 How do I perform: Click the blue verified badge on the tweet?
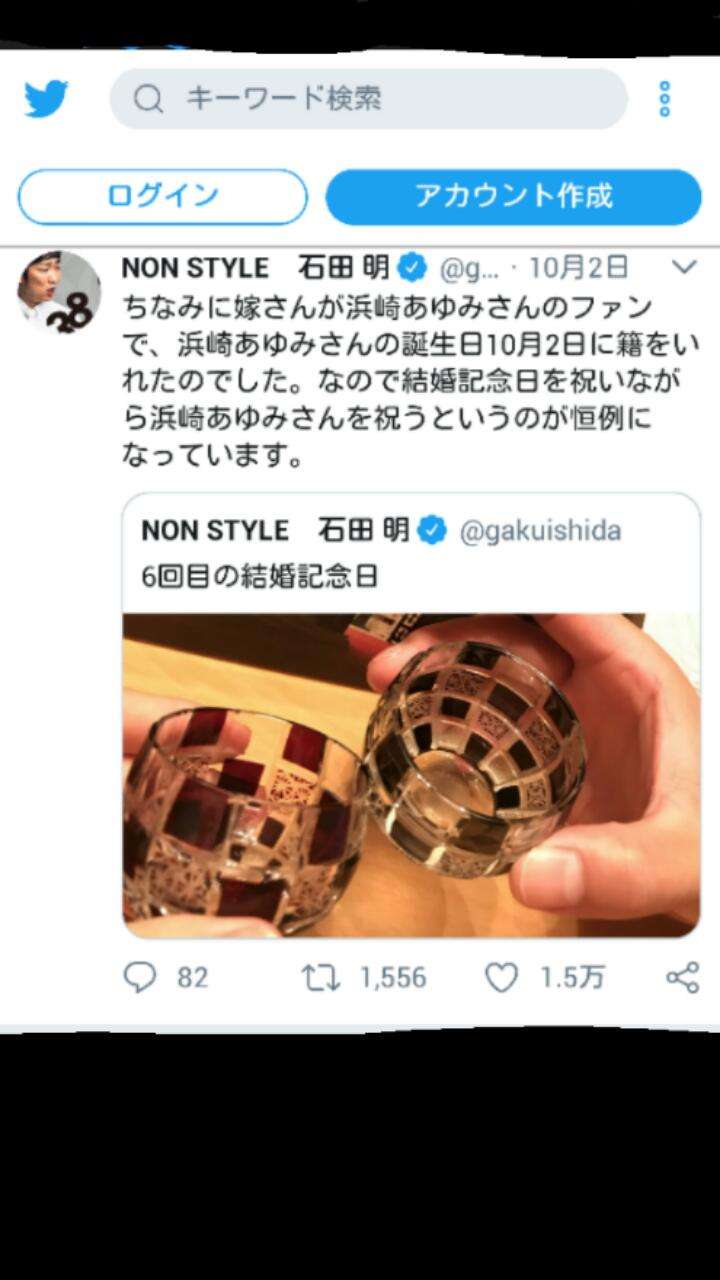click(412, 268)
